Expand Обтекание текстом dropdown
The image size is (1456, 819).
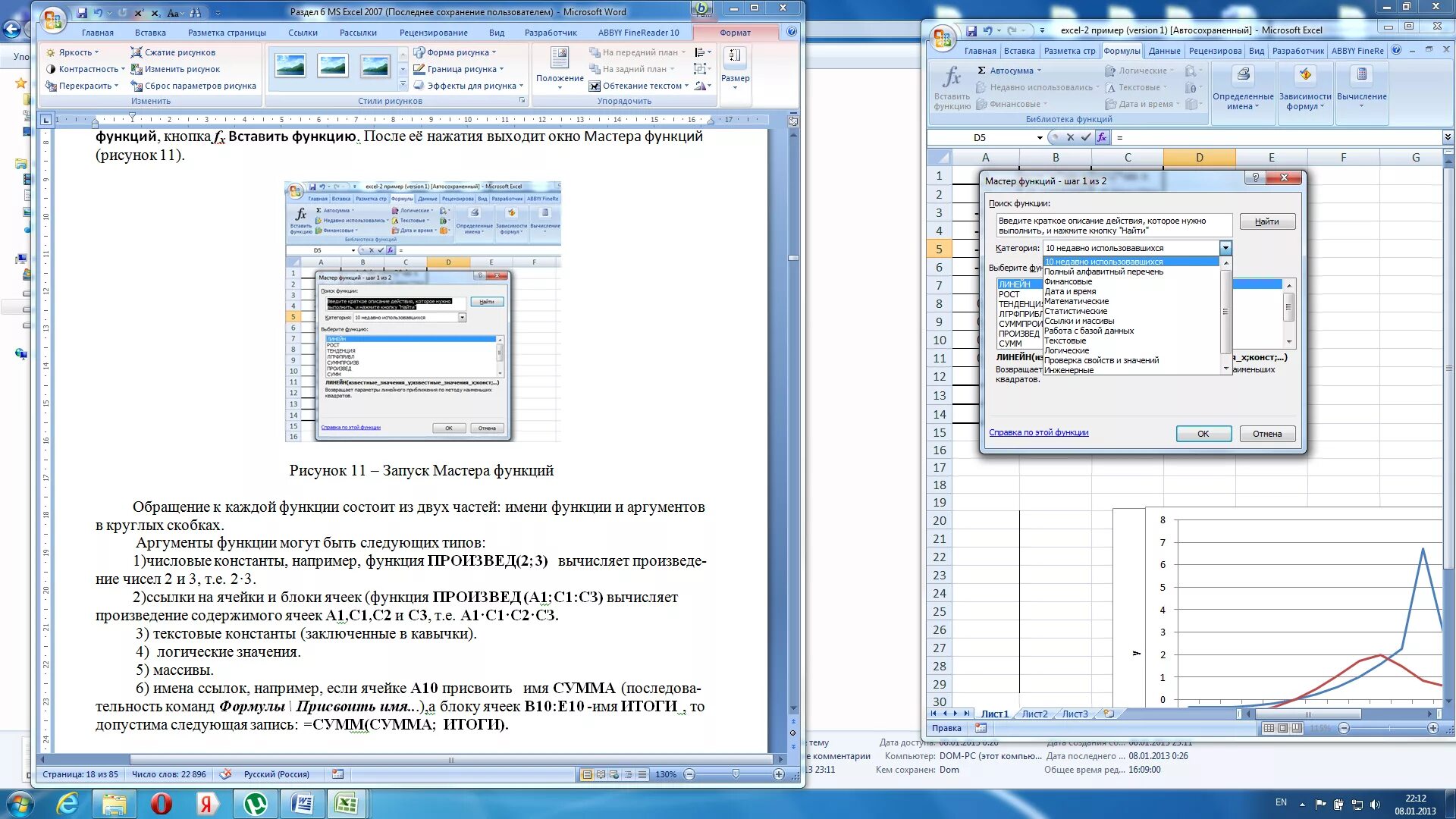686,86
